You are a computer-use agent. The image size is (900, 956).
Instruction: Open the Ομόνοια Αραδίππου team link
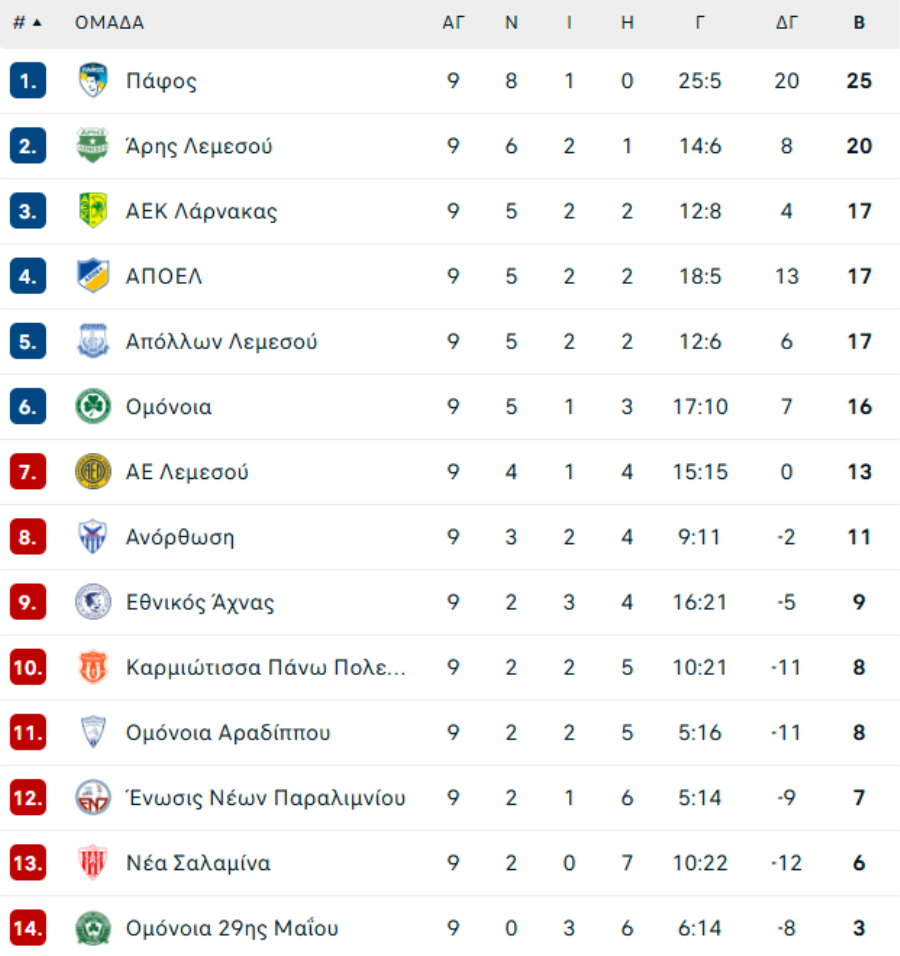pos(228,732)
